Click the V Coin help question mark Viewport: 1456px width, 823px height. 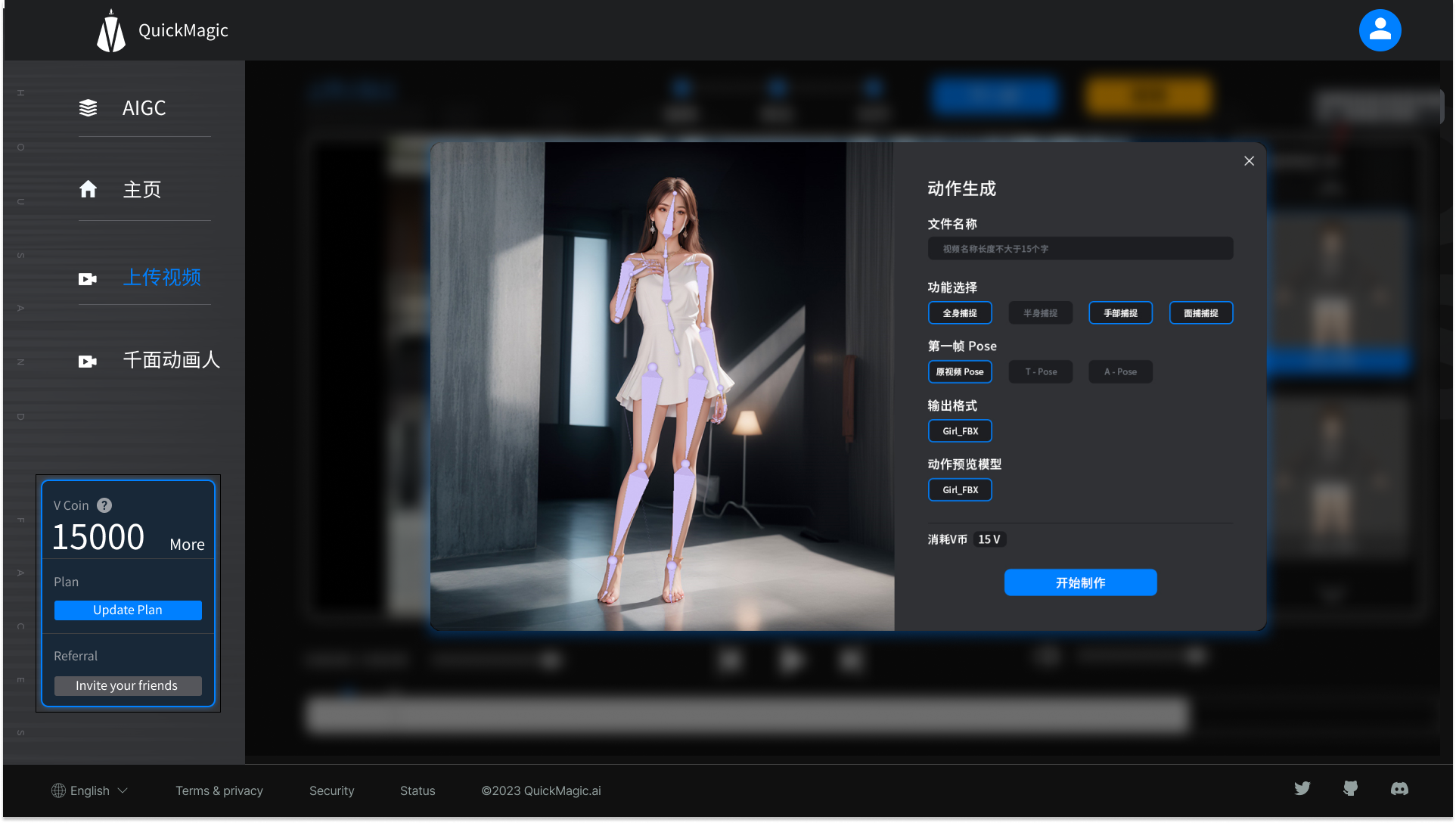click(105, 505)
